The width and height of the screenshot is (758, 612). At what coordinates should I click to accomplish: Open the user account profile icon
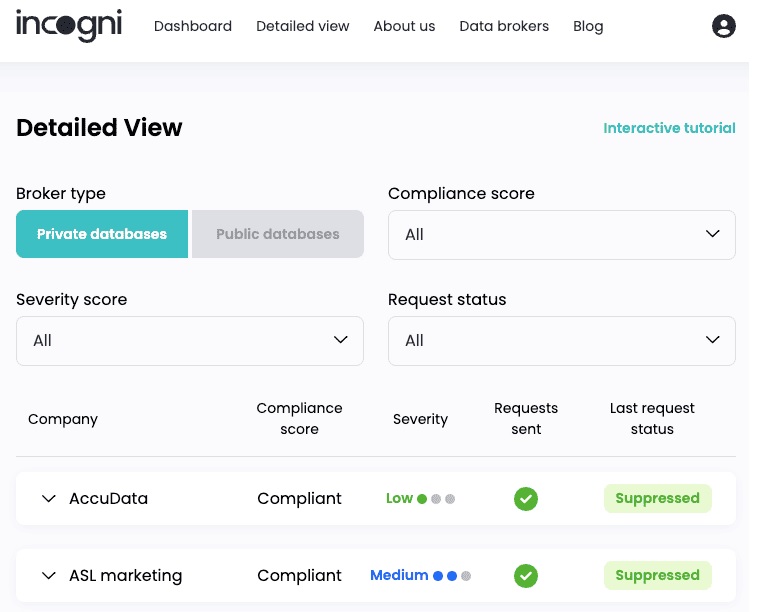(x=723, y=26)
